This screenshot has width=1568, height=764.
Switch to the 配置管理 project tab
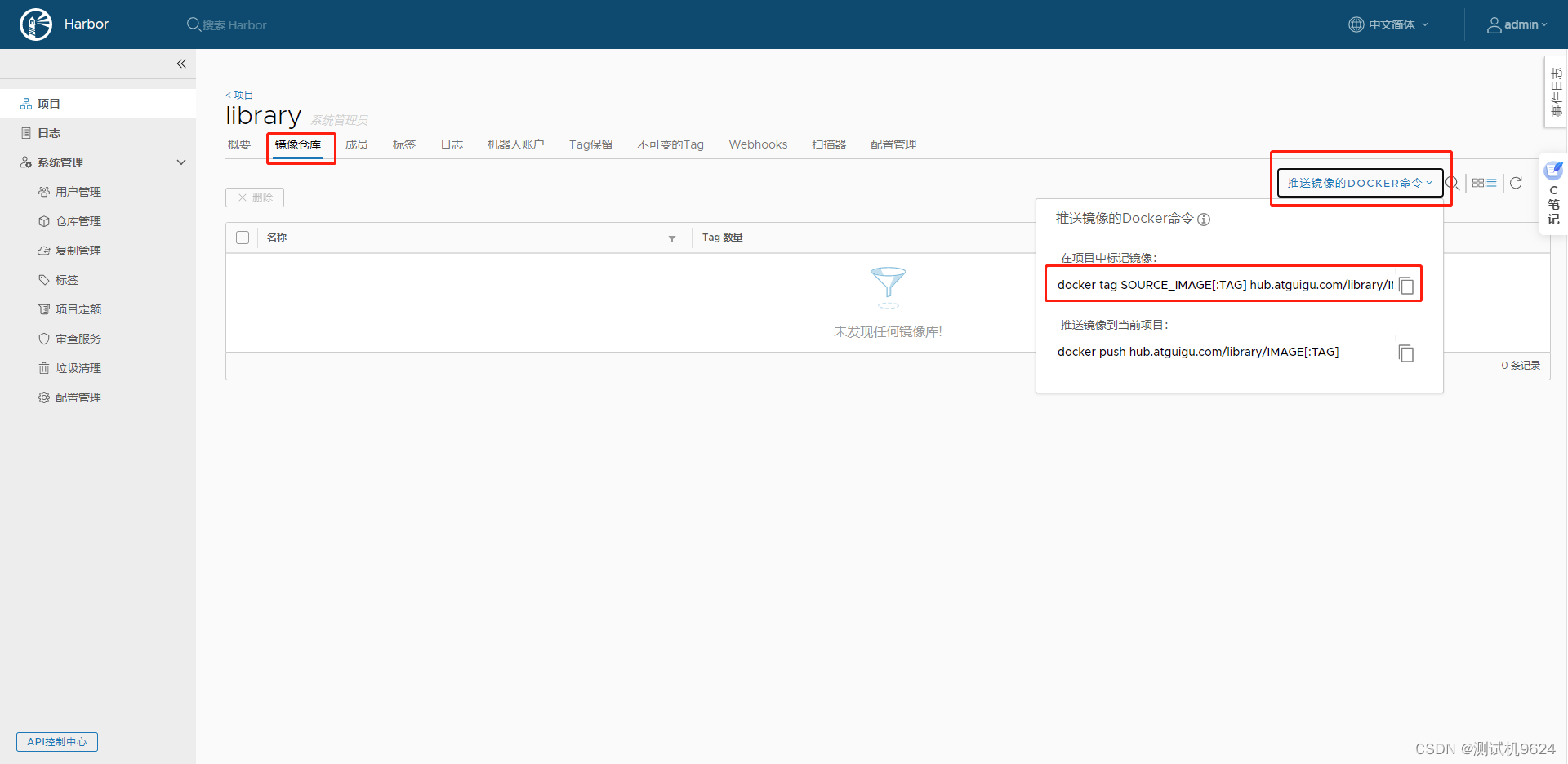893,144
